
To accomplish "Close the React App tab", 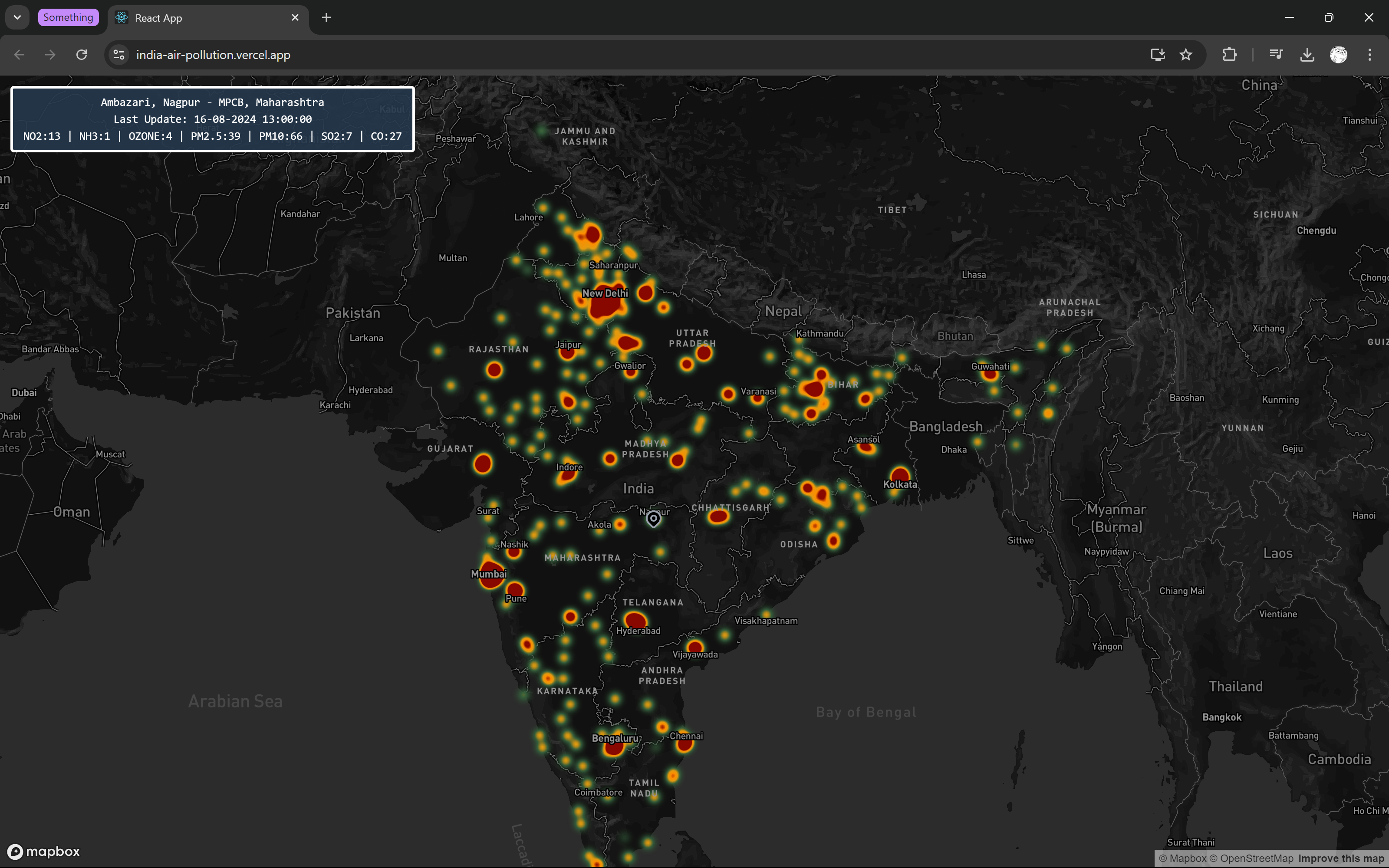I will pos(295,17).
